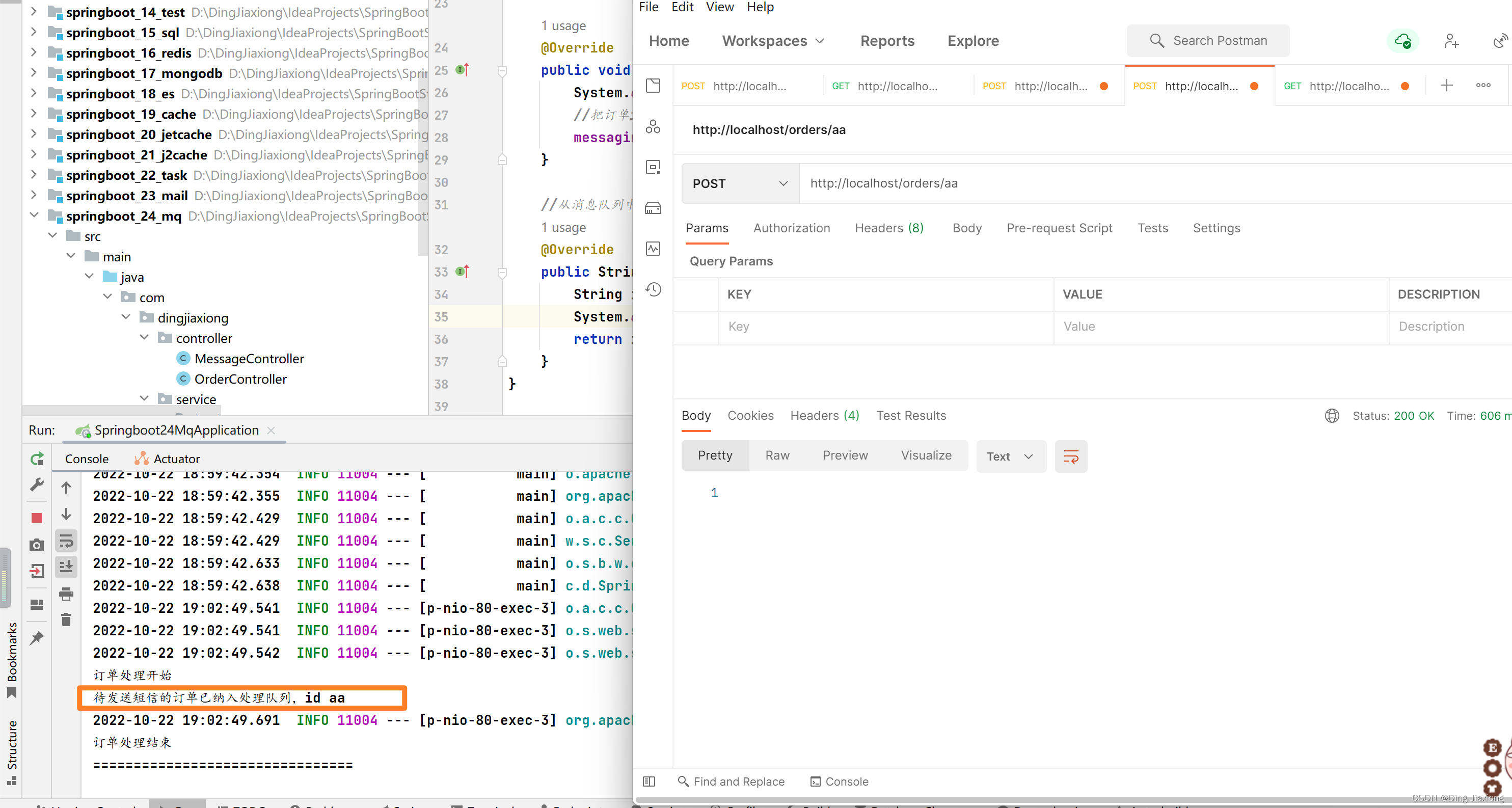1512x808 pixels.
Task: Click the implements-method gutter icon on line 33
Action: tap(463, 272)
